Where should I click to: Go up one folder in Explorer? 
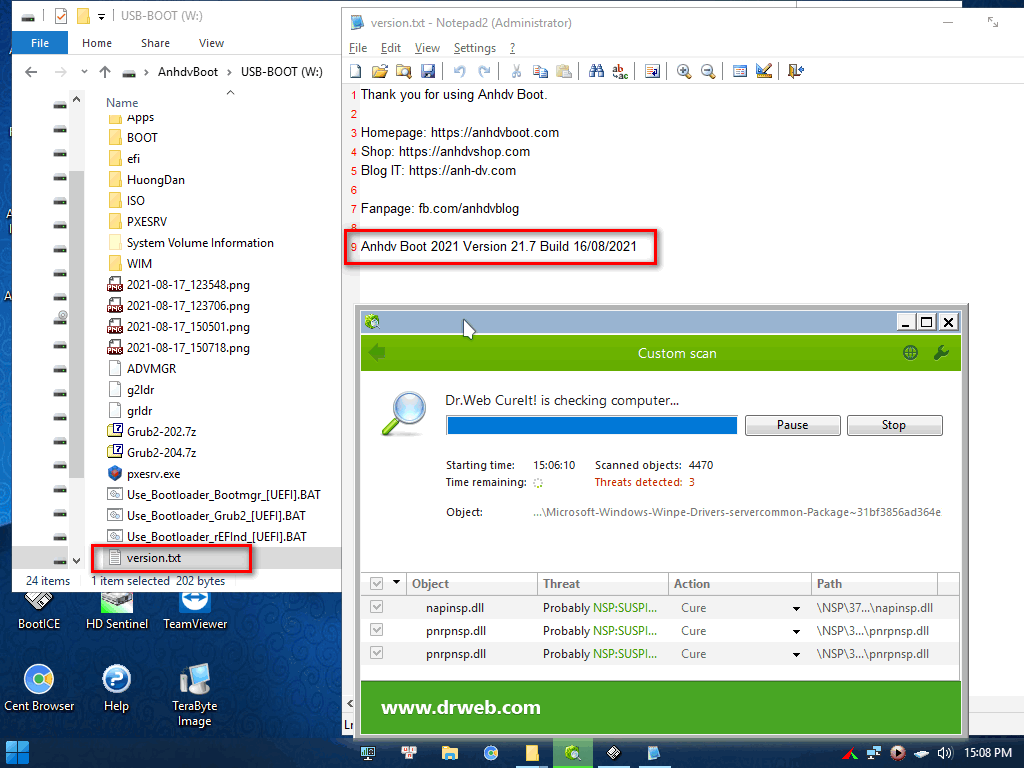coord(104,72)
